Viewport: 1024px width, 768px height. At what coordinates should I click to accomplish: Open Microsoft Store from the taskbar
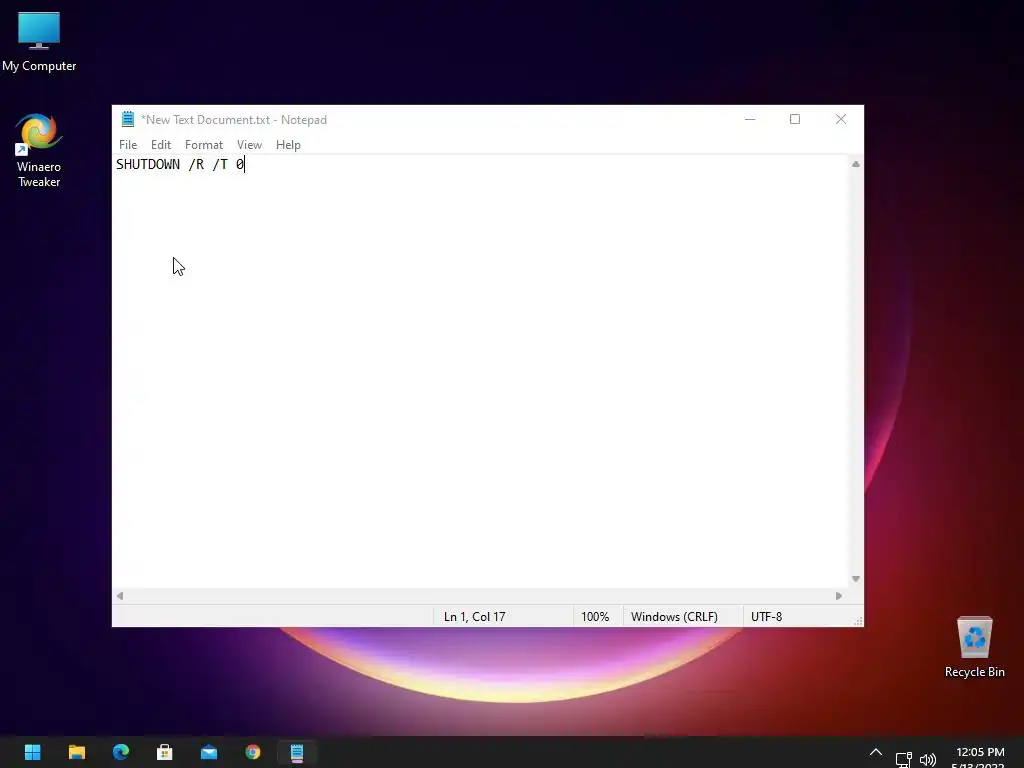(165, 752)
